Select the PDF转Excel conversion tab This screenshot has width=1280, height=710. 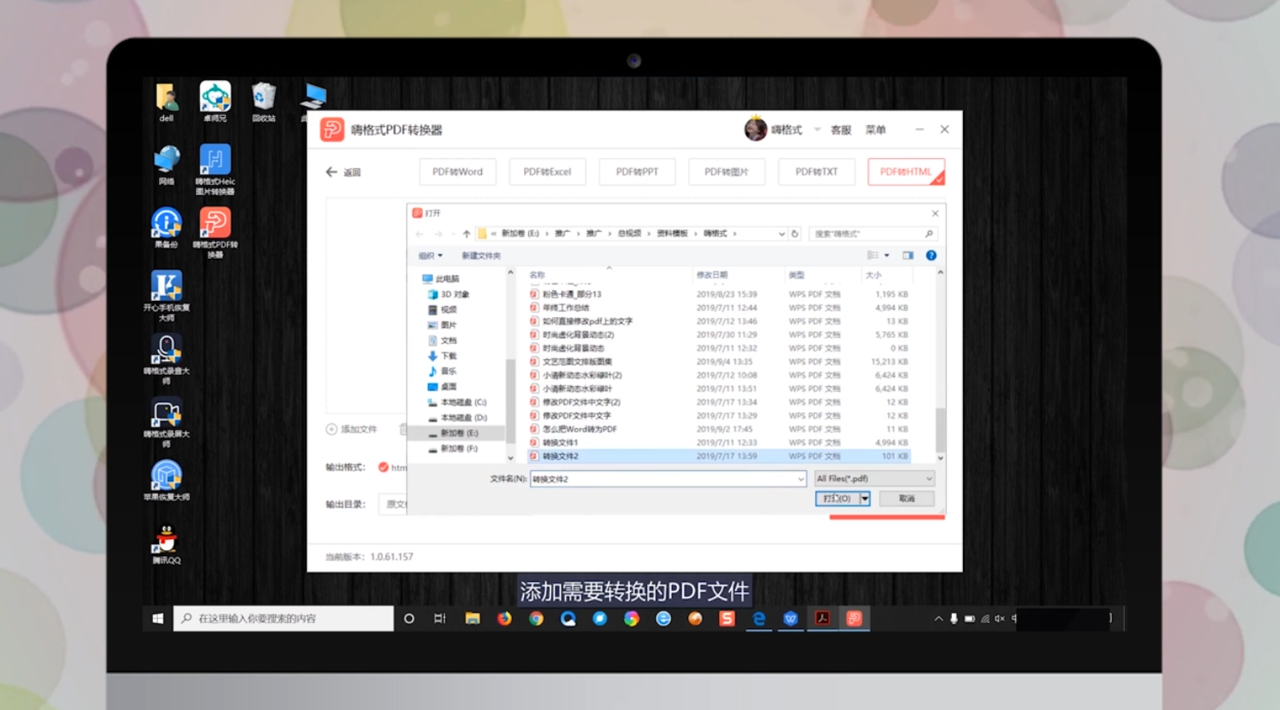coord(547,172)
